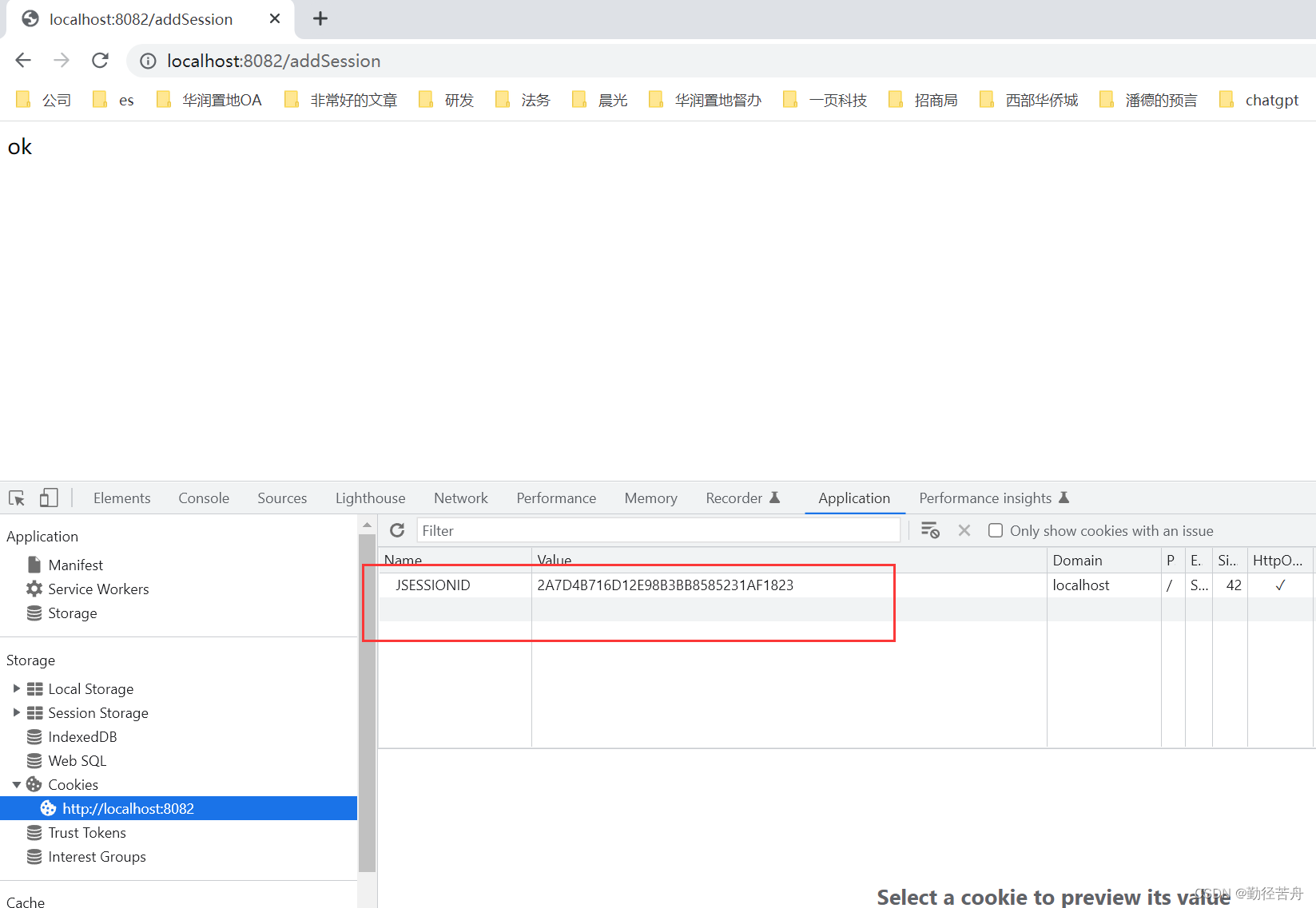Switch to the Sources tab
The width and height of the screenshot is (1316, 908).
click(282, 498)
